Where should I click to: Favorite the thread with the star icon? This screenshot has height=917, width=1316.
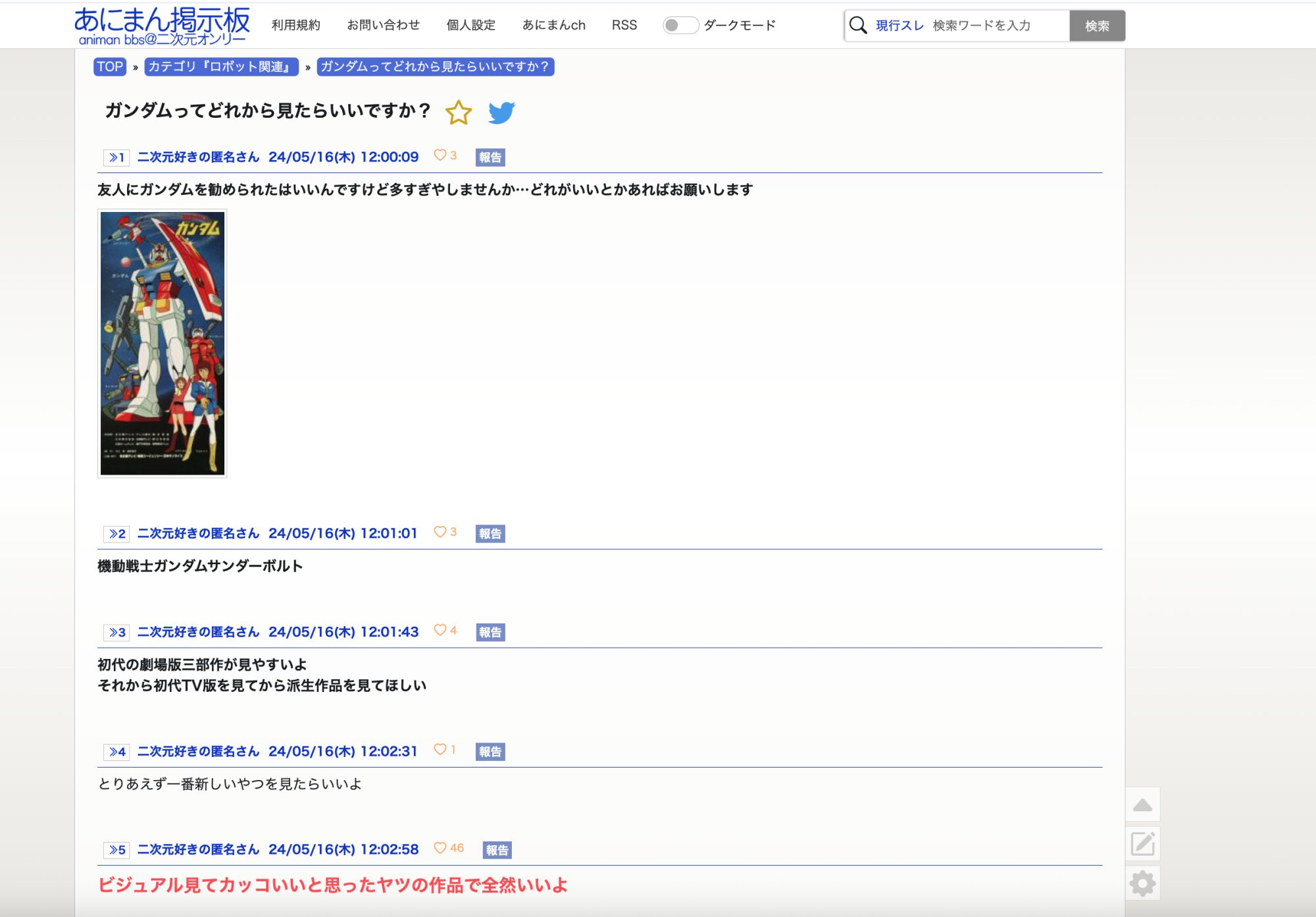point(458,113)
